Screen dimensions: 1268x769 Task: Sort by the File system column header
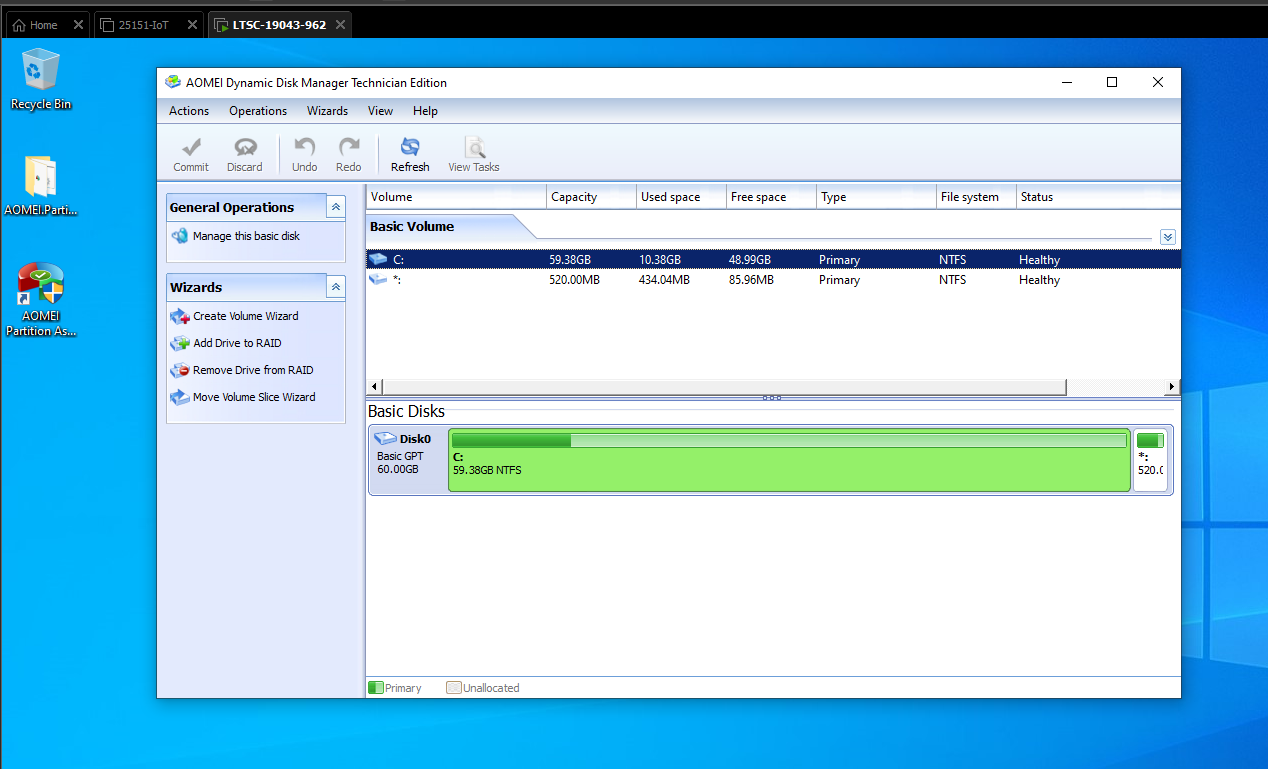(977, 197)
